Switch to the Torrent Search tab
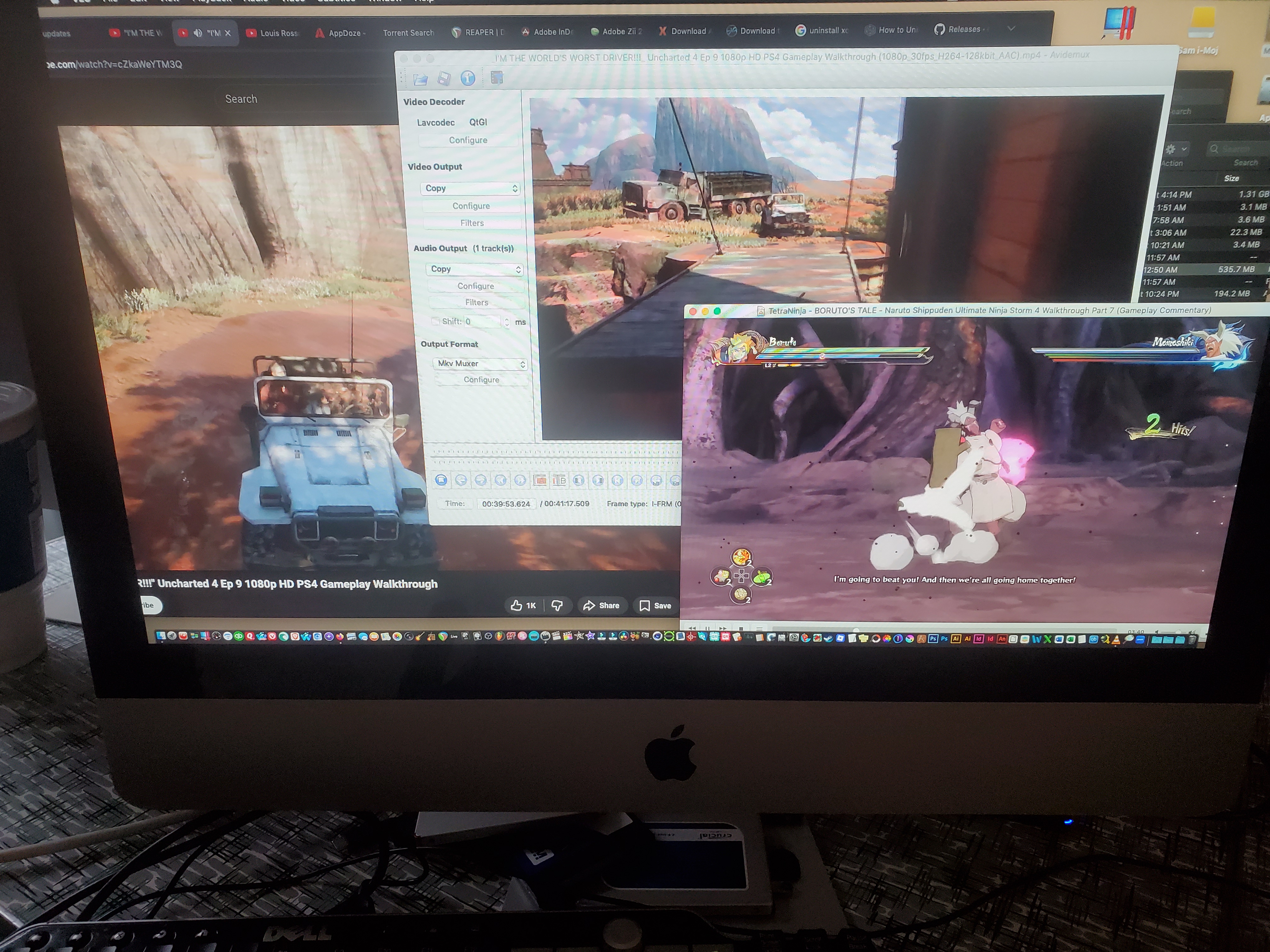 pyautogui.click(x=408, y=33)
